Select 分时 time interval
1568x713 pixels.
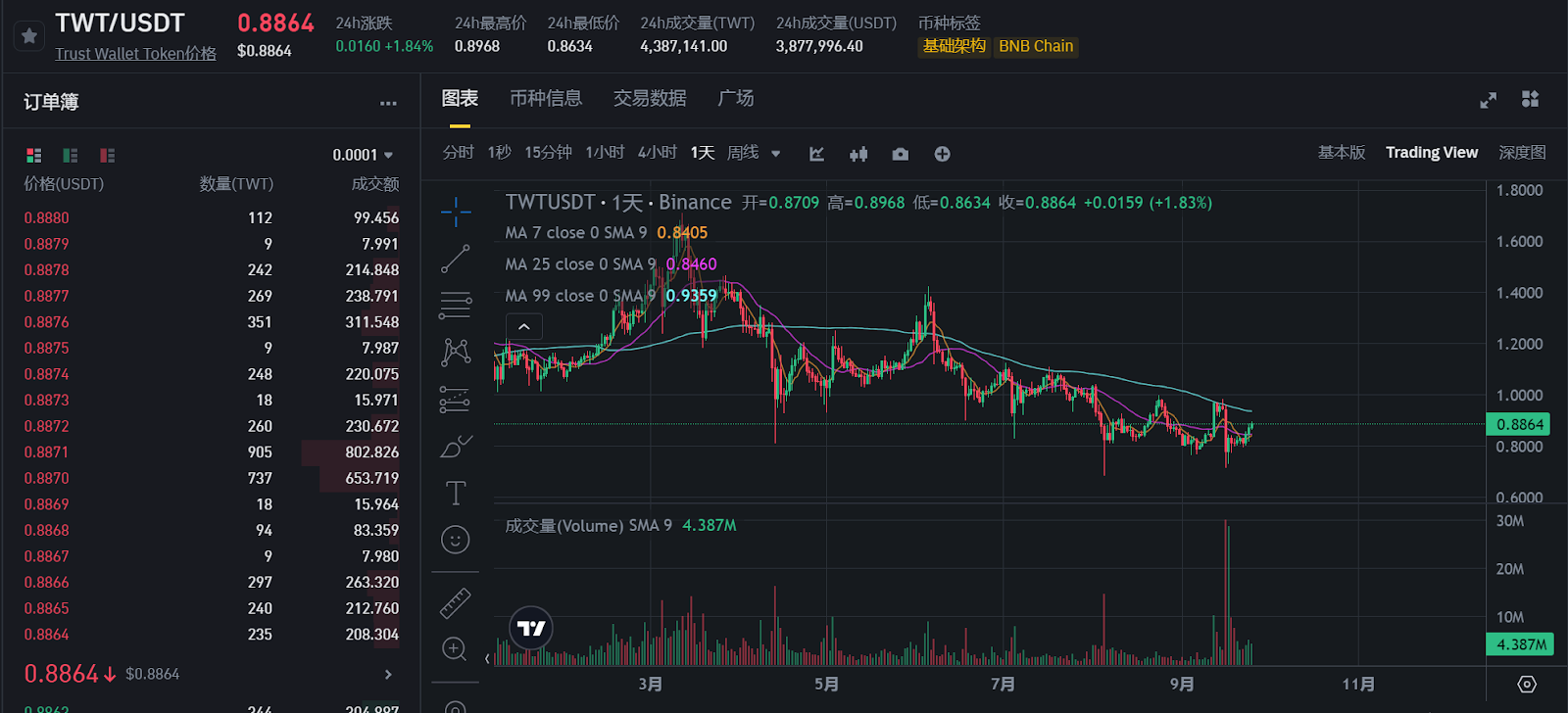[x=458, y=153]
